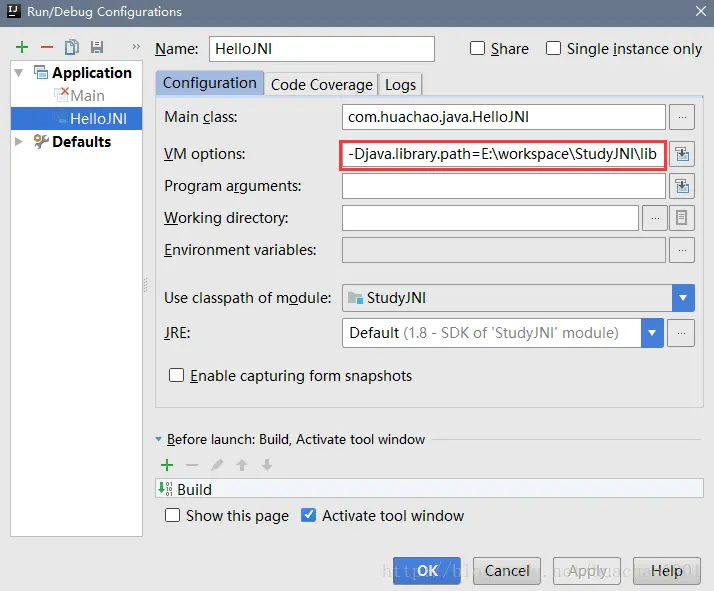Save configuration floppy disk icon
The image size is (714, 591).
point(97,47)
